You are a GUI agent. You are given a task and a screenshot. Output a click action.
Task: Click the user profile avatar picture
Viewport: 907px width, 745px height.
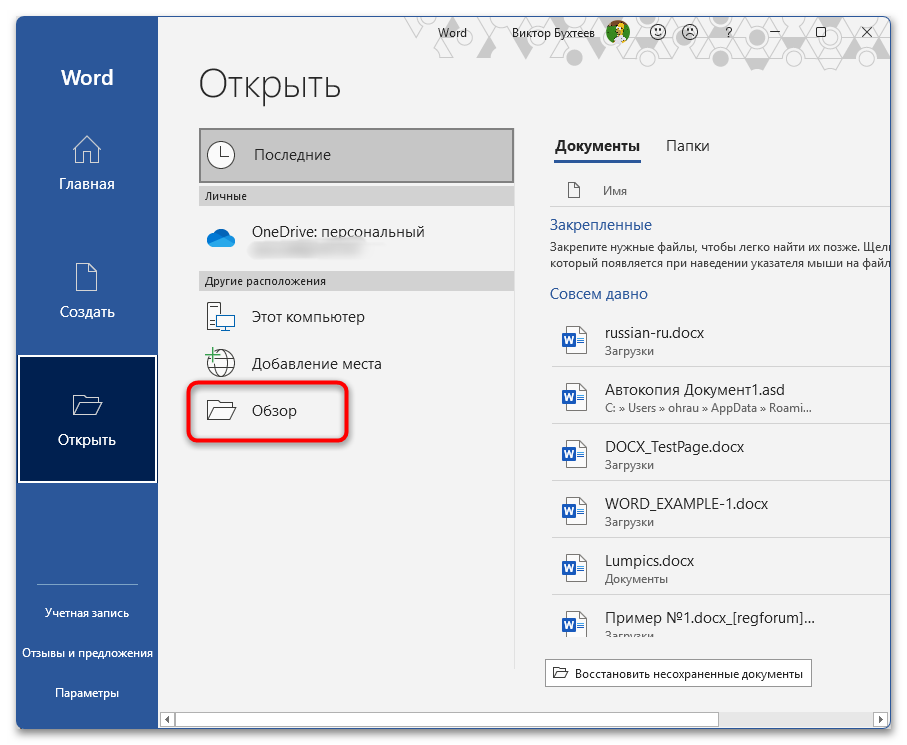[617, 32]
